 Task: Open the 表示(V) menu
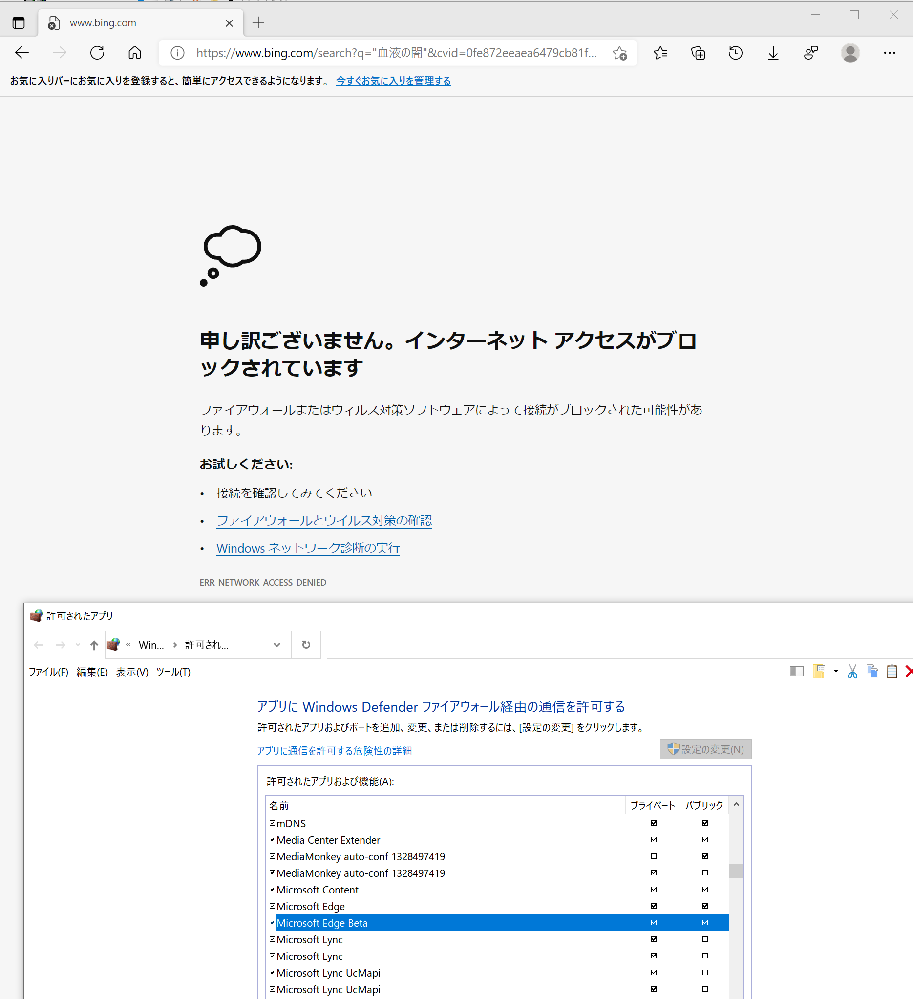click(132, 672)
